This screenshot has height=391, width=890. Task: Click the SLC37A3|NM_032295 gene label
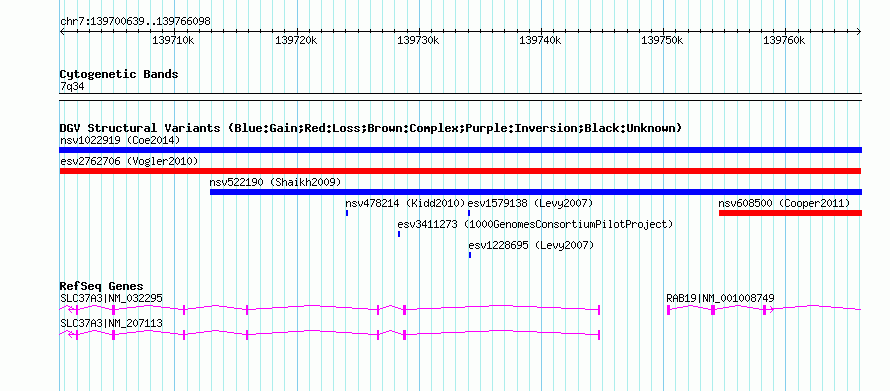(111, 298)
